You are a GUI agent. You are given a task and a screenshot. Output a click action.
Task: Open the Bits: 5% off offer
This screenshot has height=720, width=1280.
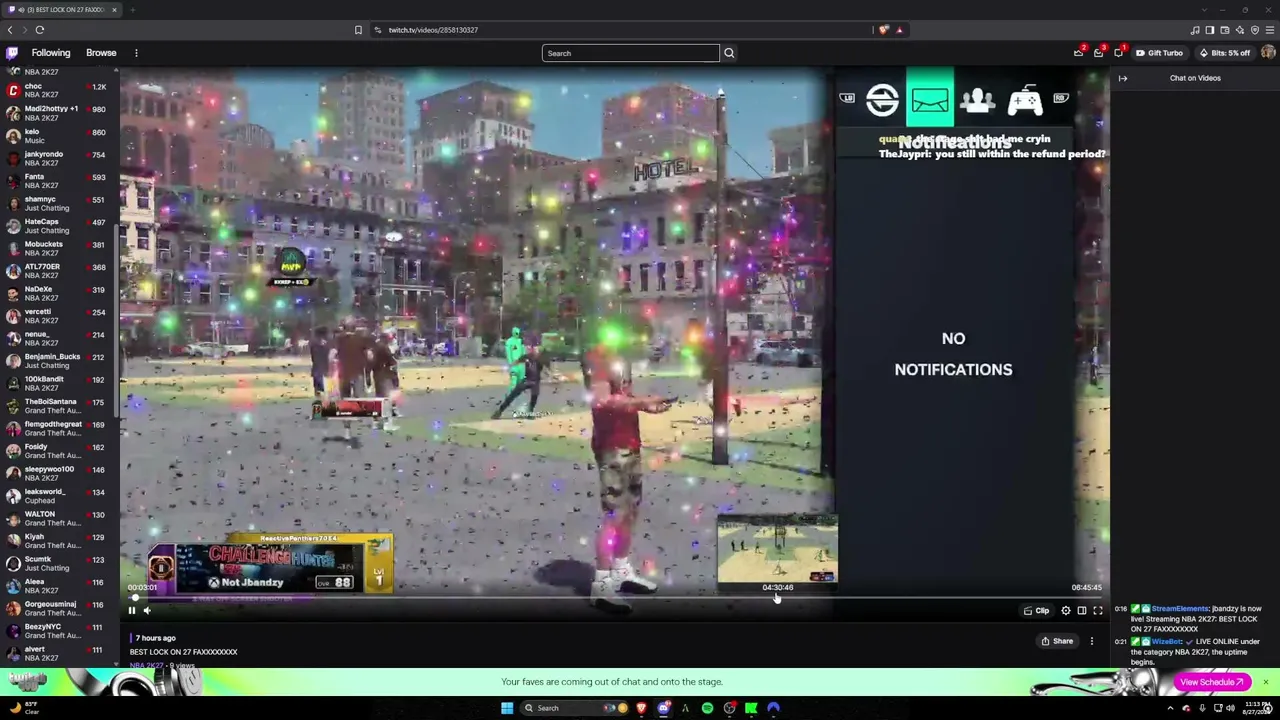(x=1225, y=53)
